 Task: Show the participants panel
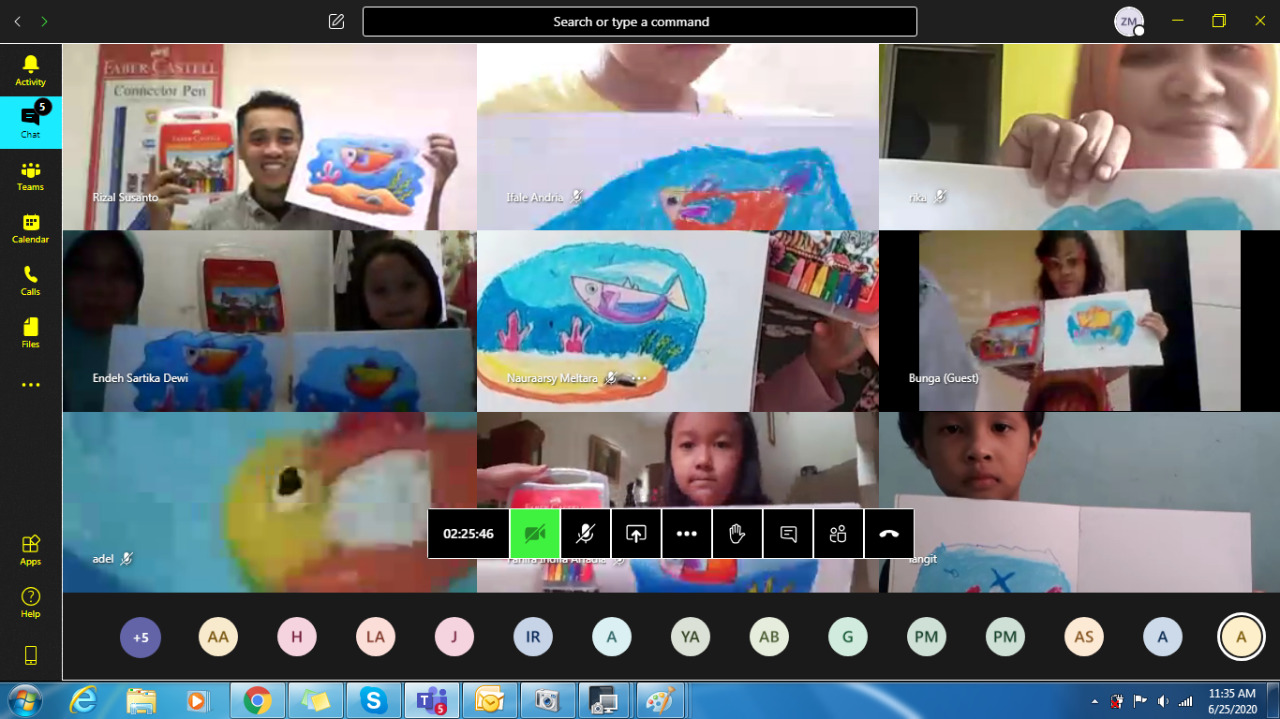838,534
